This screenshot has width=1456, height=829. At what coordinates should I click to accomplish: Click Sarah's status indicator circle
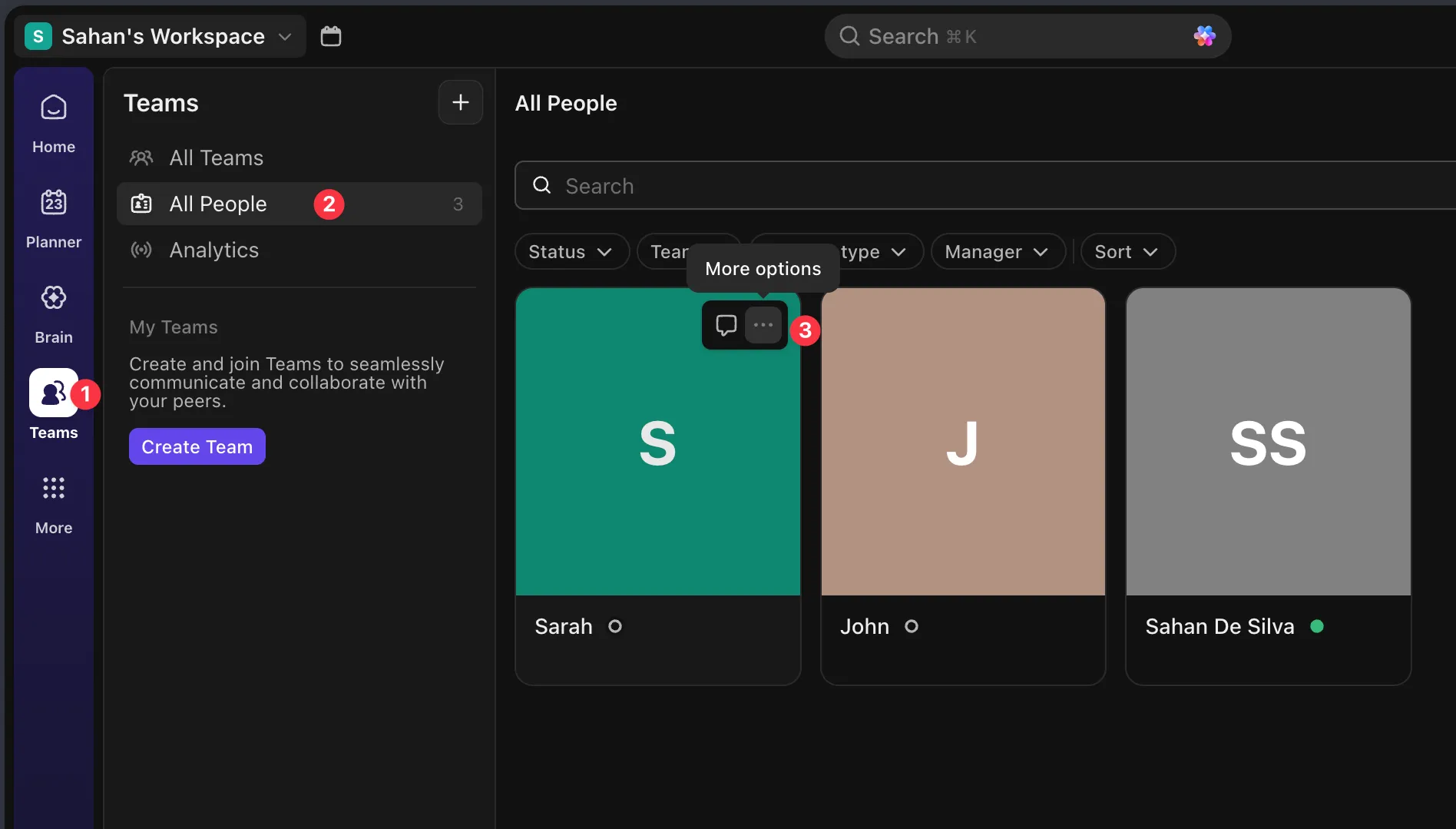click(x=615, y=626)
